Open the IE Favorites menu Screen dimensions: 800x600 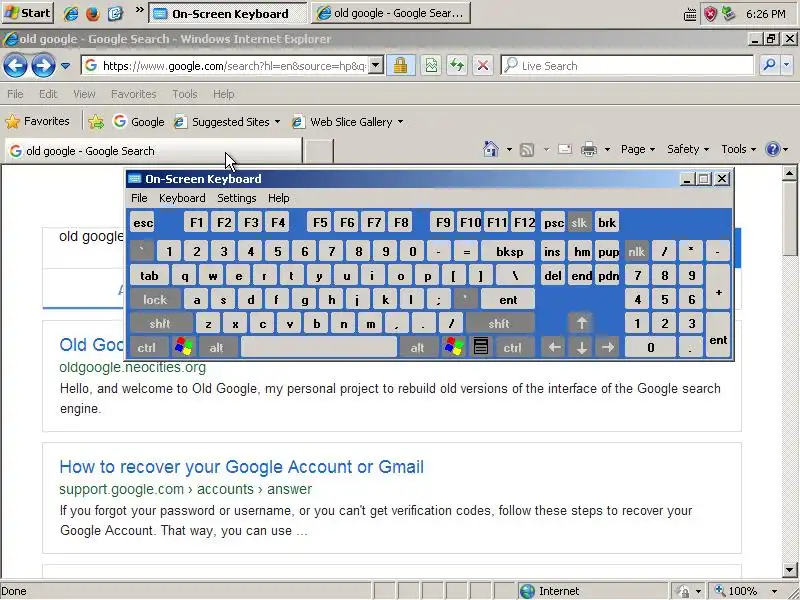(x=134, y=94)
